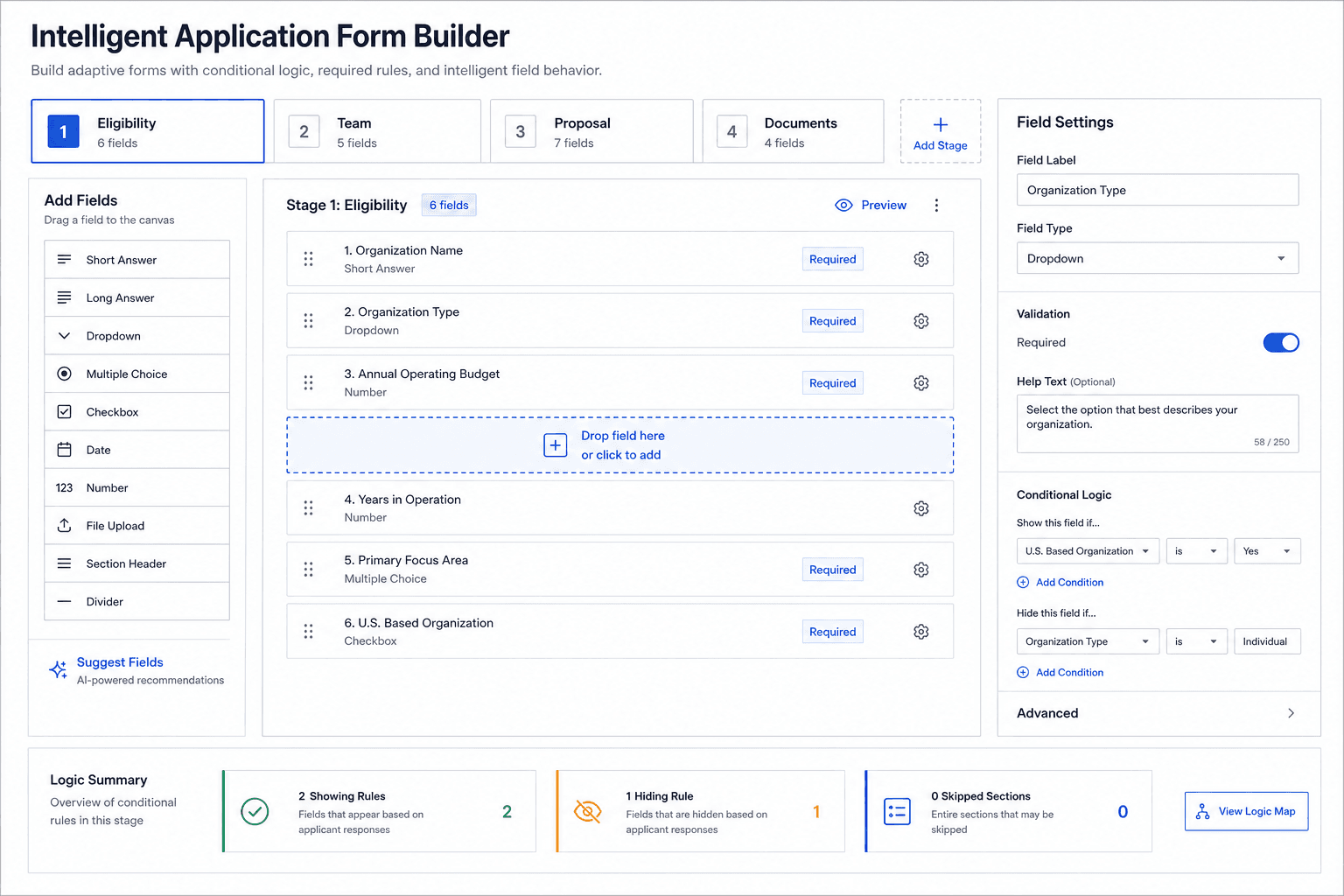Open the Field Type Dropdown selector

pos(1158,258)
